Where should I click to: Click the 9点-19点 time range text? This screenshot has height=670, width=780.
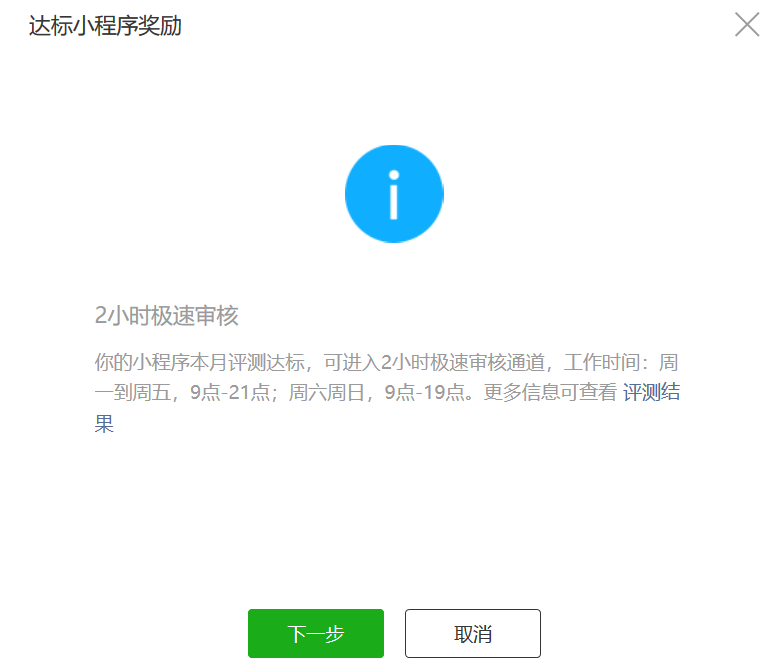click(x=425, y=392)
